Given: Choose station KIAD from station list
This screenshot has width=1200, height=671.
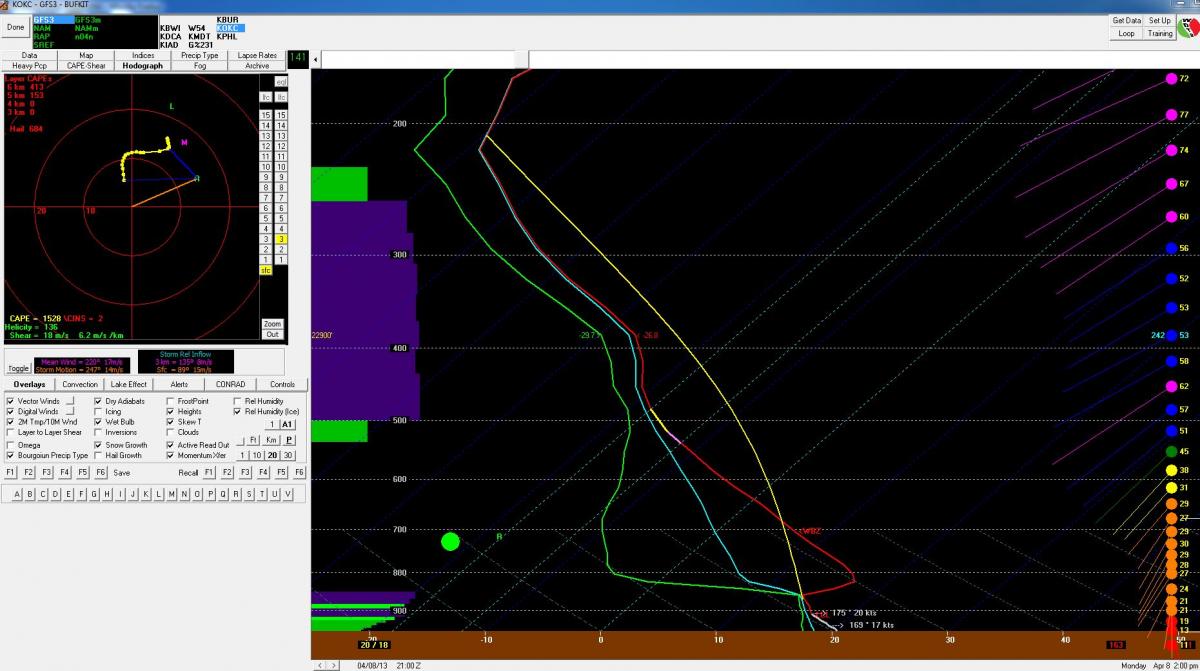Looking at the screenshot, I should (x=171, y=44).
